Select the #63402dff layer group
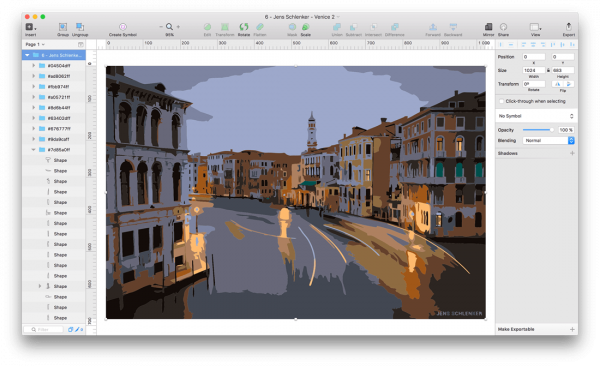 tap(54, 118)
